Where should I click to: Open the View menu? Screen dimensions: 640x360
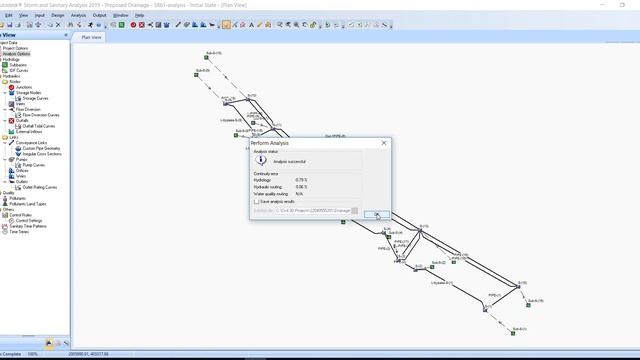24,15
